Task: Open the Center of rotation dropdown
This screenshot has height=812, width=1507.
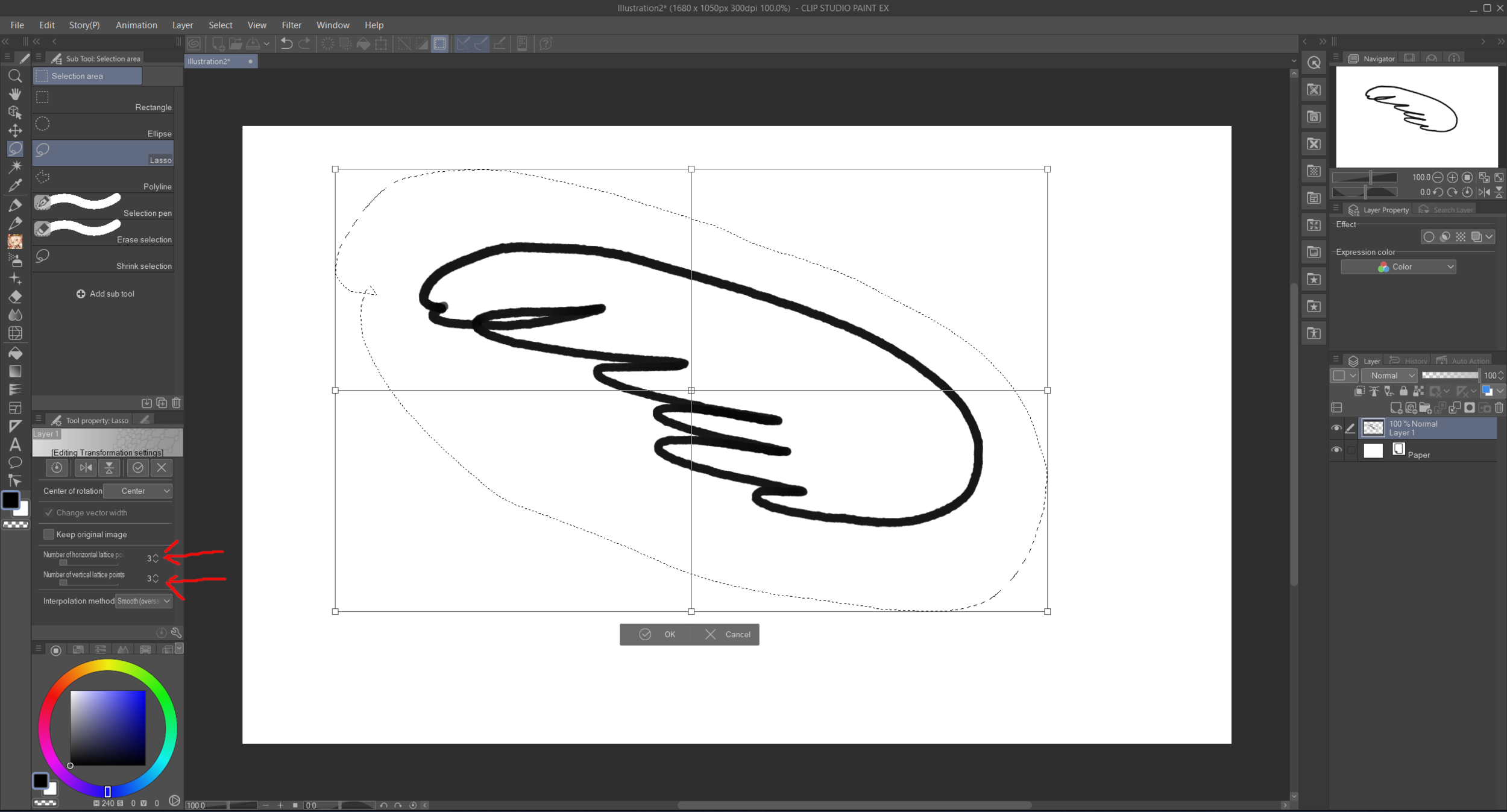Action: tap(139, 491)
